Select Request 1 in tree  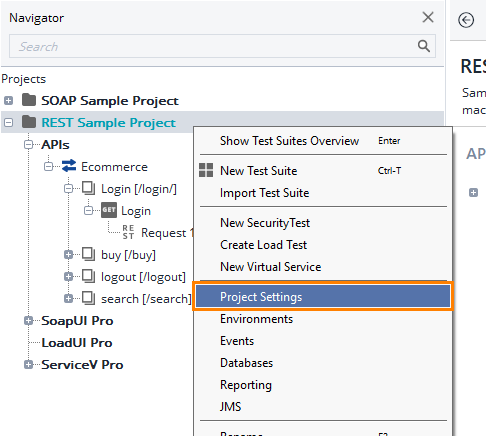(x=167, y=233)
